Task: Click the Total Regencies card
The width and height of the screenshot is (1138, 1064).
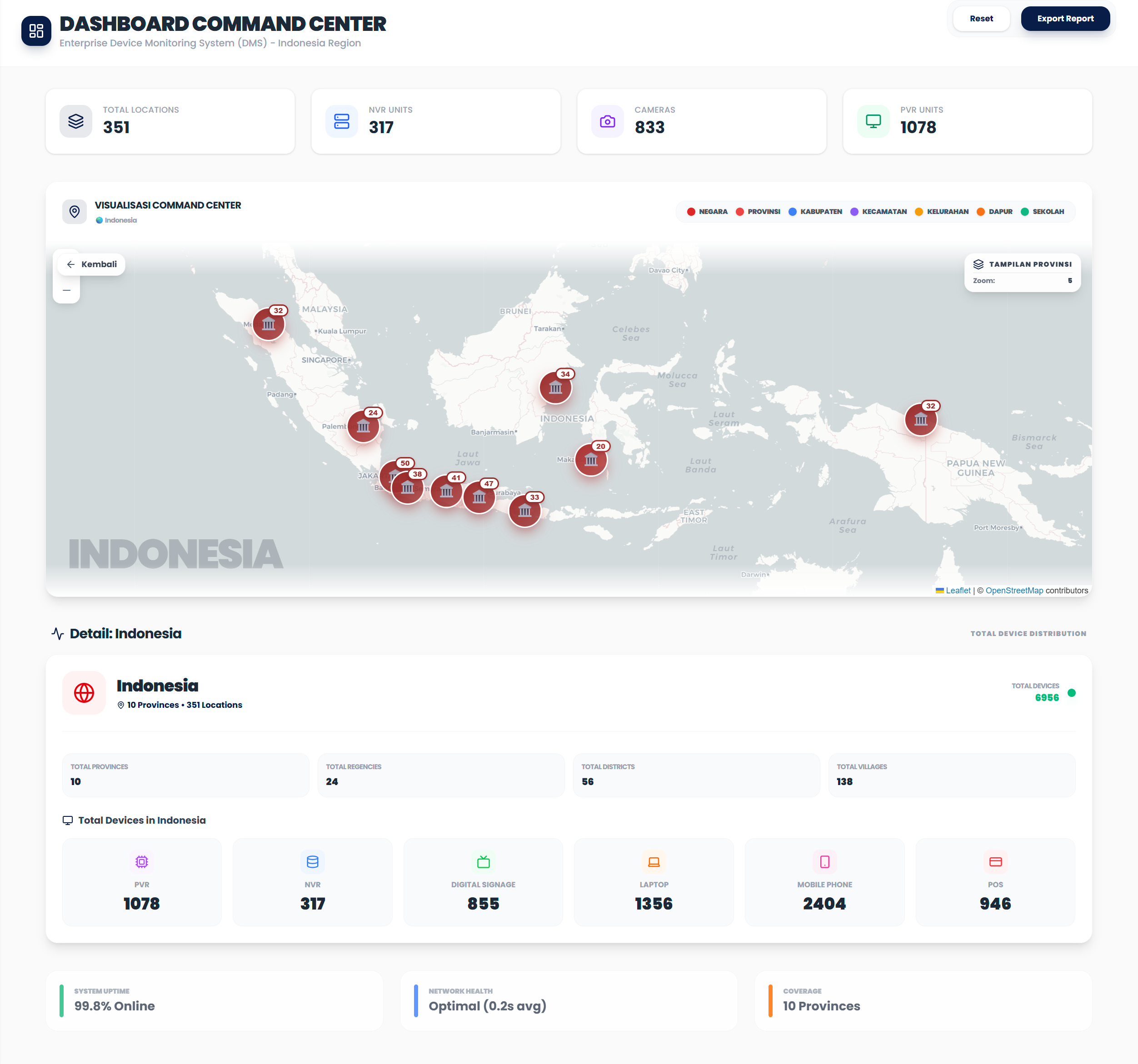Action: click(x=441, y=775)
